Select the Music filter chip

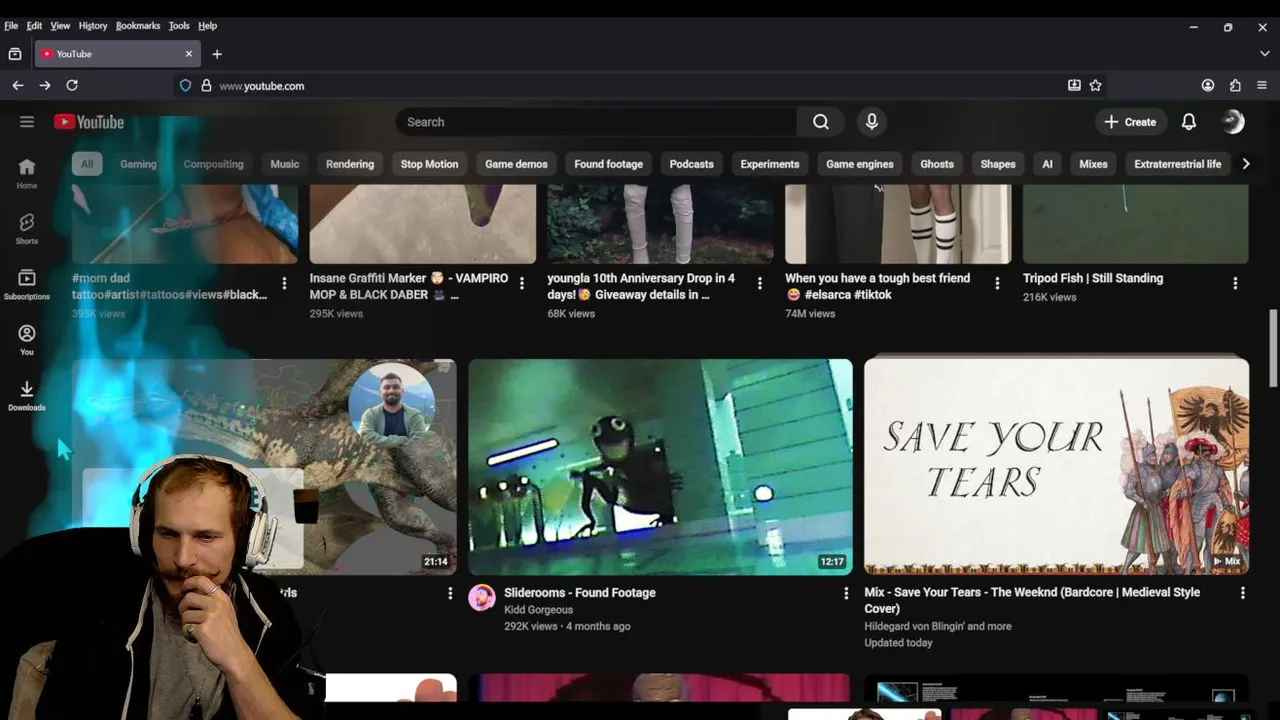[x=284, y=164]
